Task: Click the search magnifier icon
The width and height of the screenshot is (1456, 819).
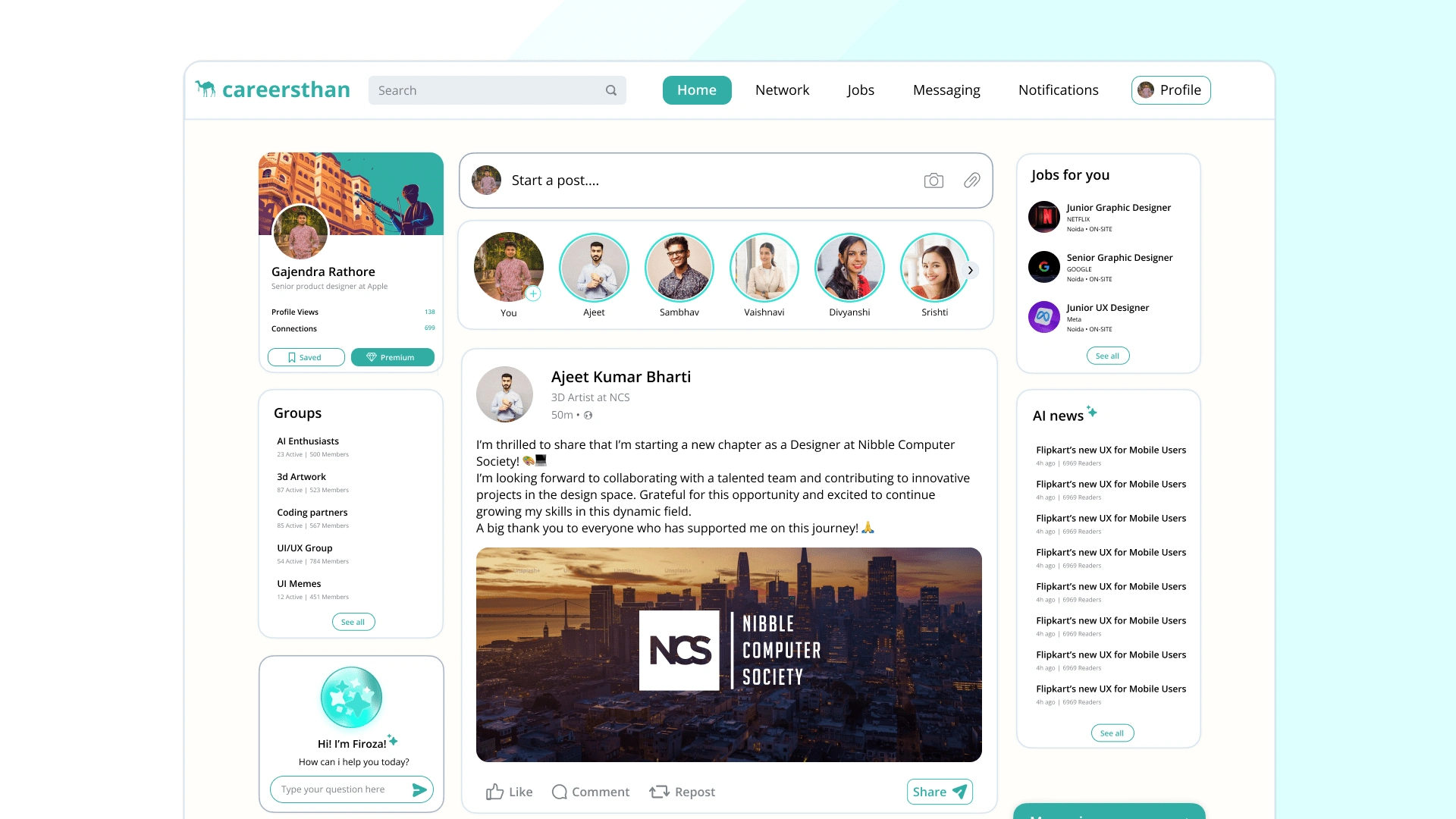Action: tap(611, 90)
